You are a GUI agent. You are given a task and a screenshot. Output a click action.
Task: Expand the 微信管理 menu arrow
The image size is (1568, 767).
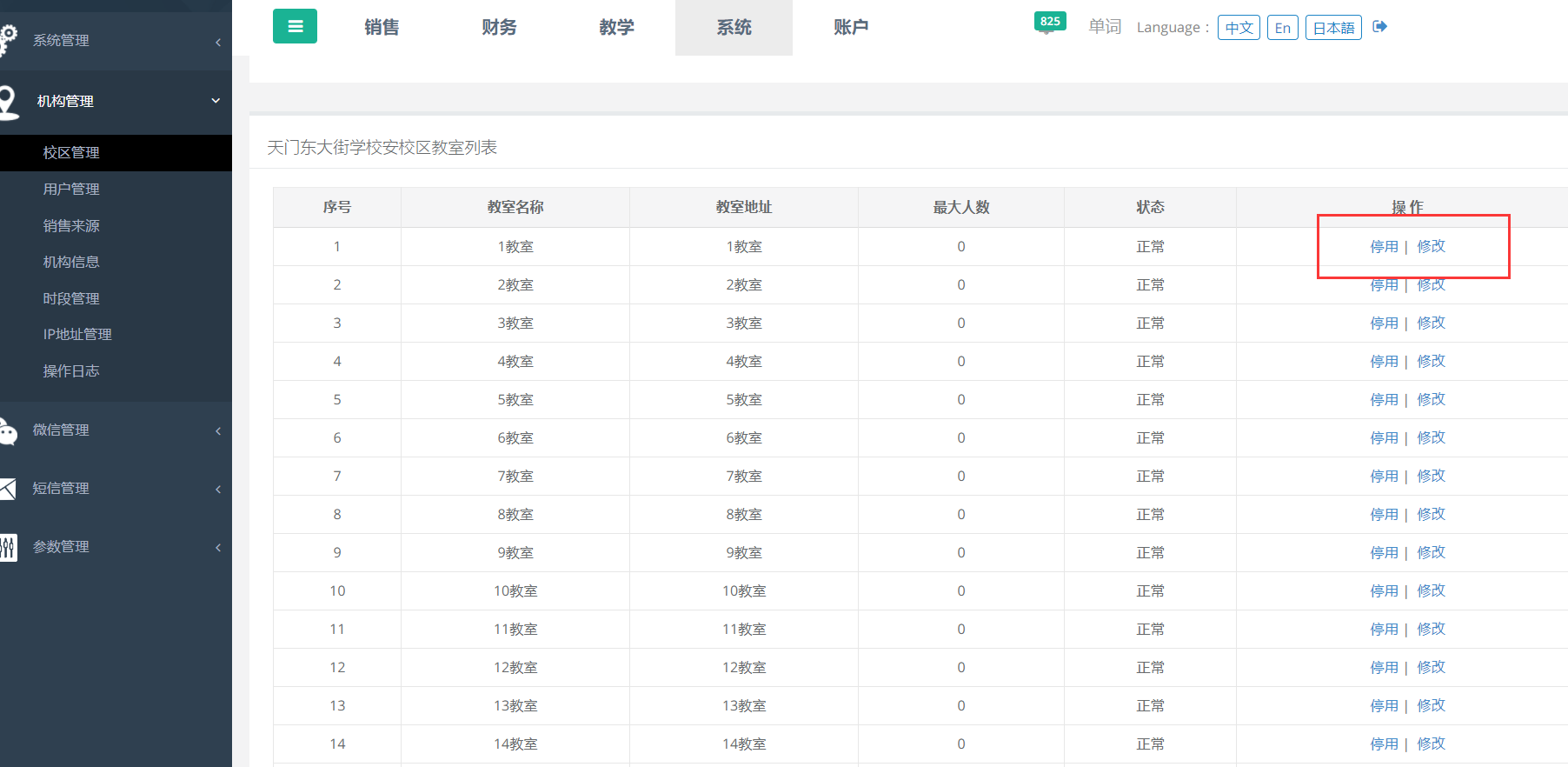click(218, 430)
